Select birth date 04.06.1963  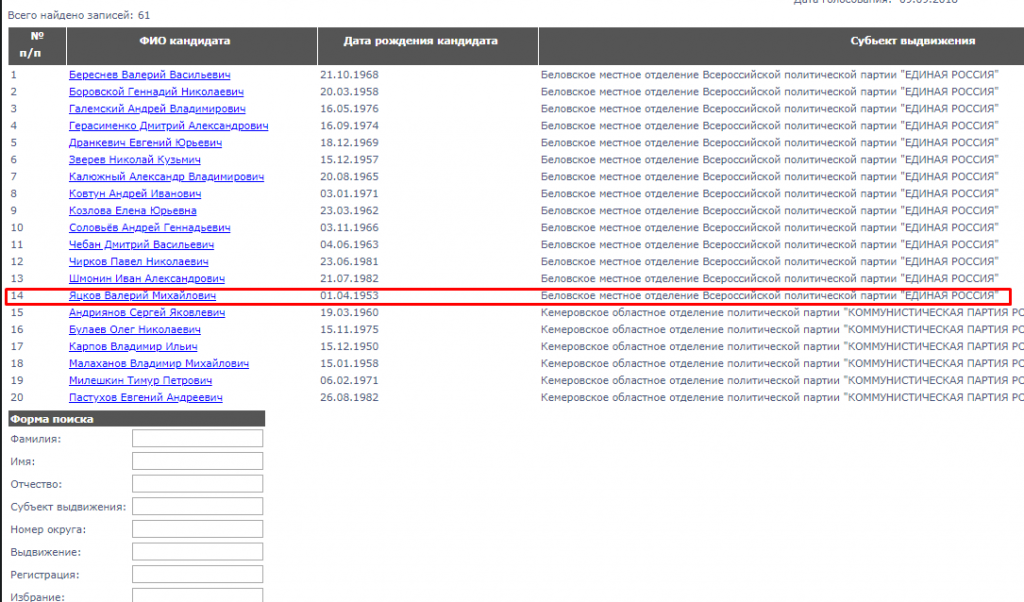pos(349,245)
